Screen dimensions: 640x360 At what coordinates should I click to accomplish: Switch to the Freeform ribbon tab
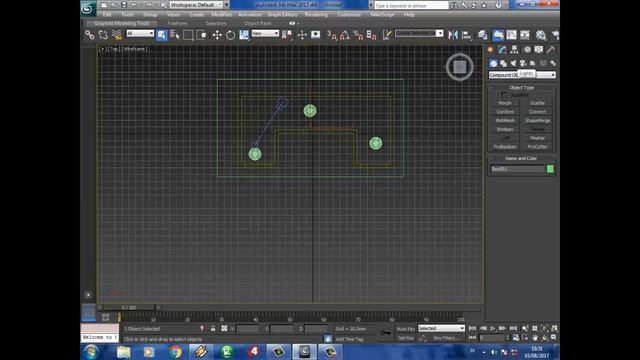(x=178, y=24)
